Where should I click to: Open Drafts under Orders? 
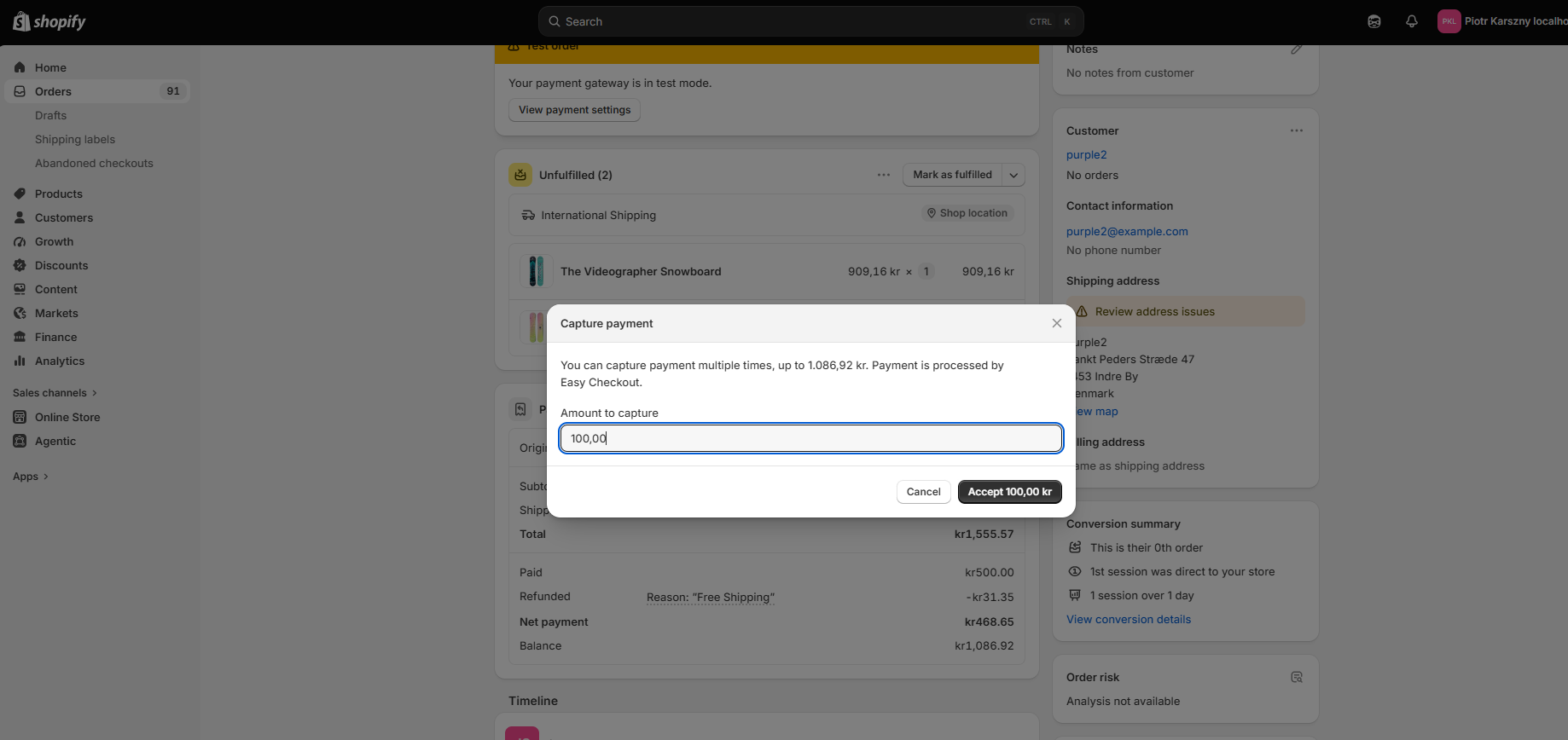(x=50, y=115)
